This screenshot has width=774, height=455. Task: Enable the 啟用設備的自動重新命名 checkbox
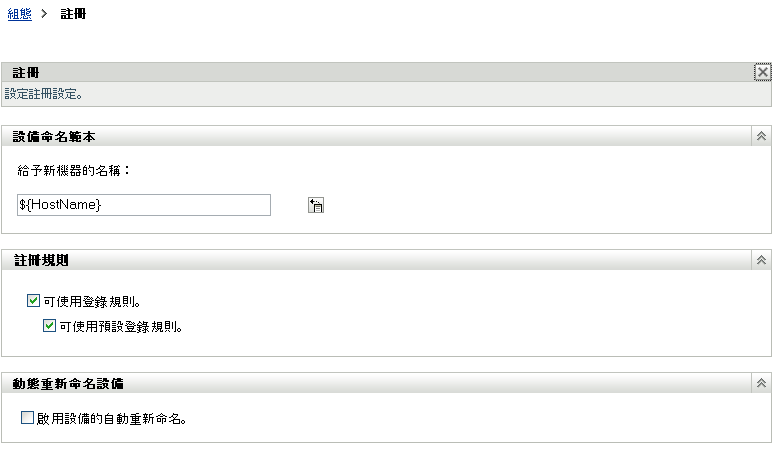[28, 417]
